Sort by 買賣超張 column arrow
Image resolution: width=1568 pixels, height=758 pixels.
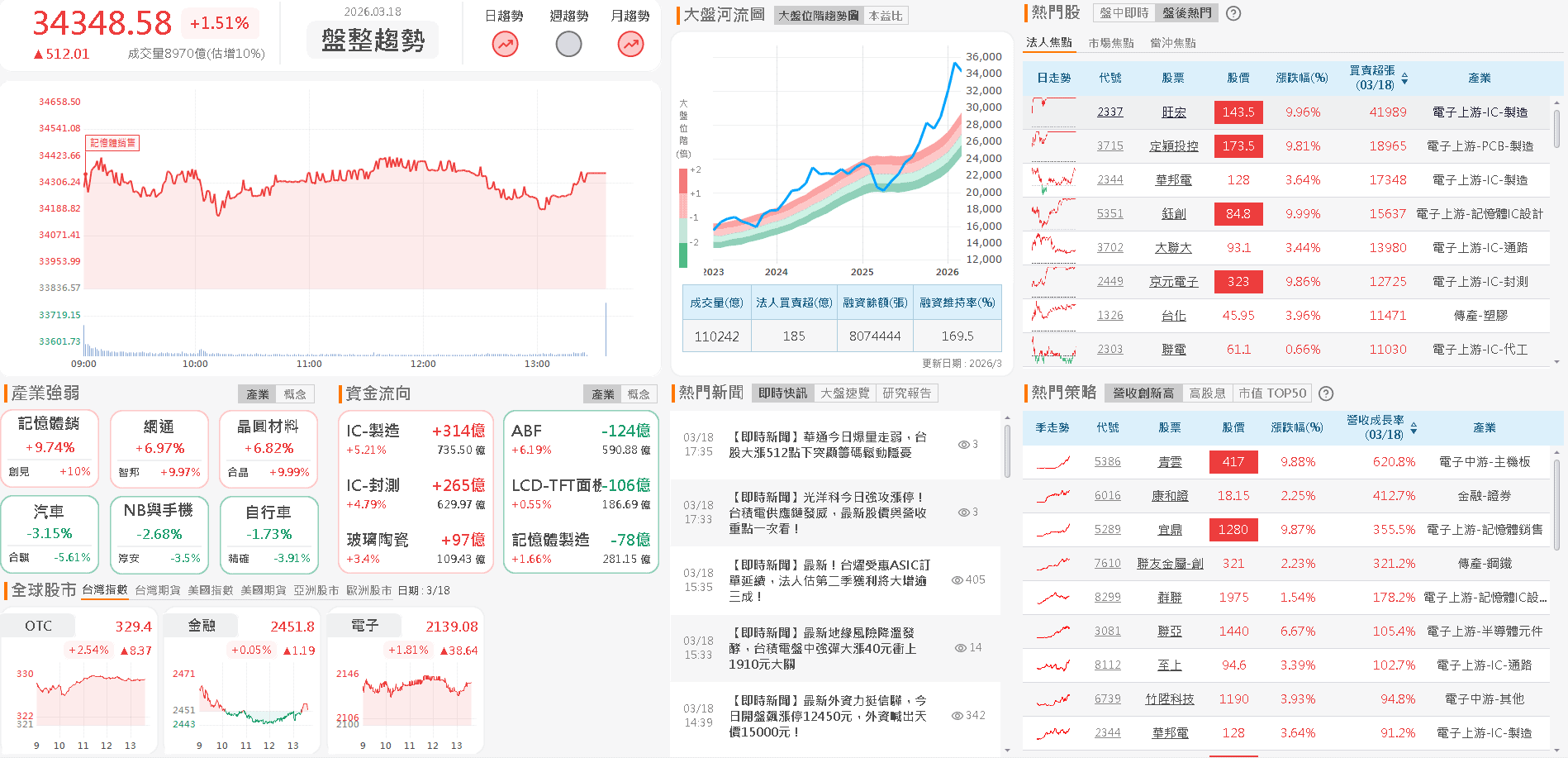pyautogui.click(x=1404, y=78)
